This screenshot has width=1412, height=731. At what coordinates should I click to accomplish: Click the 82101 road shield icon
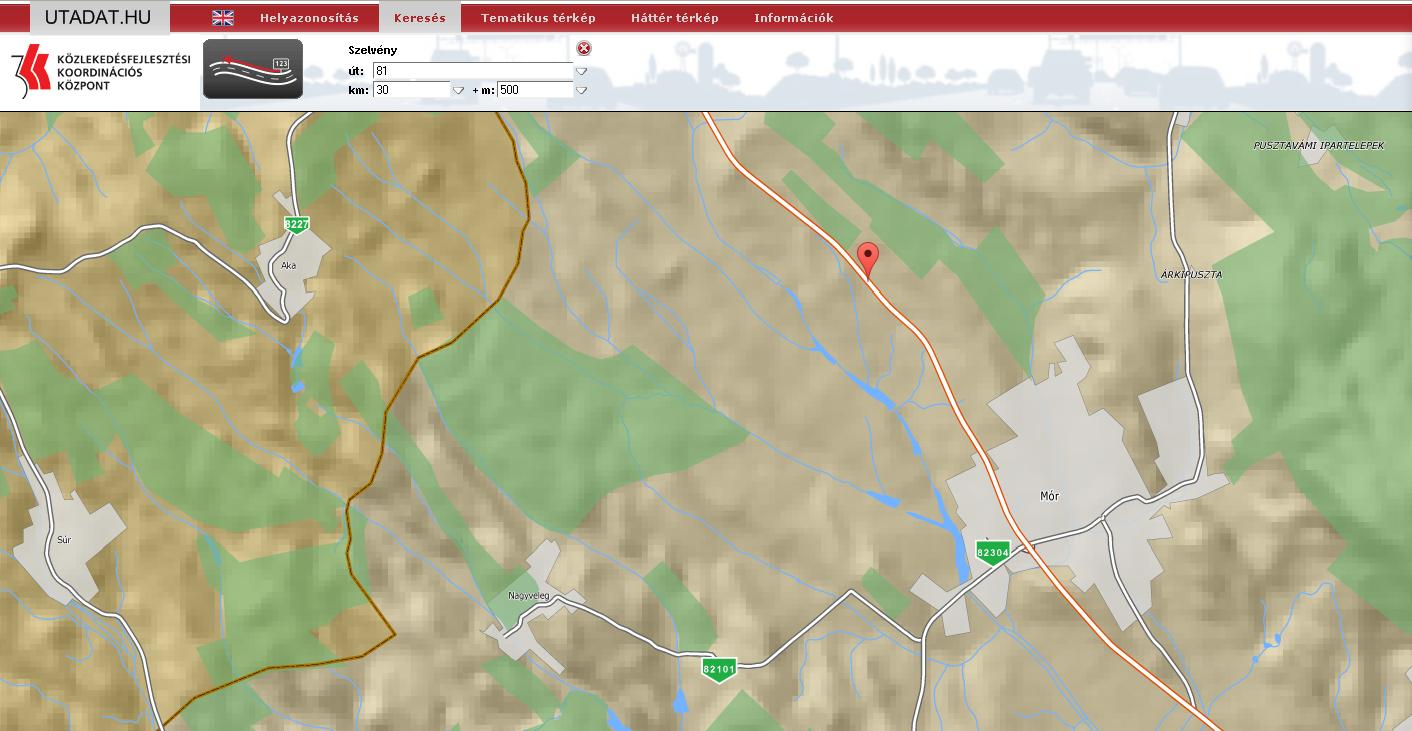pyautogui.click(x=719, y=669)
